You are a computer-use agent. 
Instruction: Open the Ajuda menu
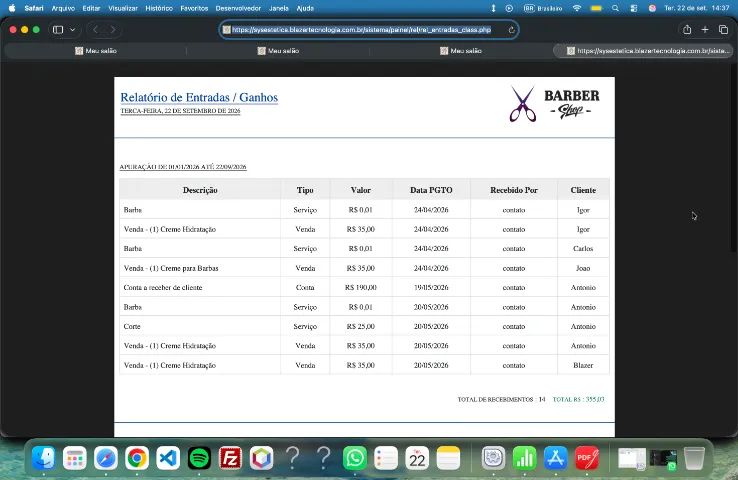(x=305, y=8)
